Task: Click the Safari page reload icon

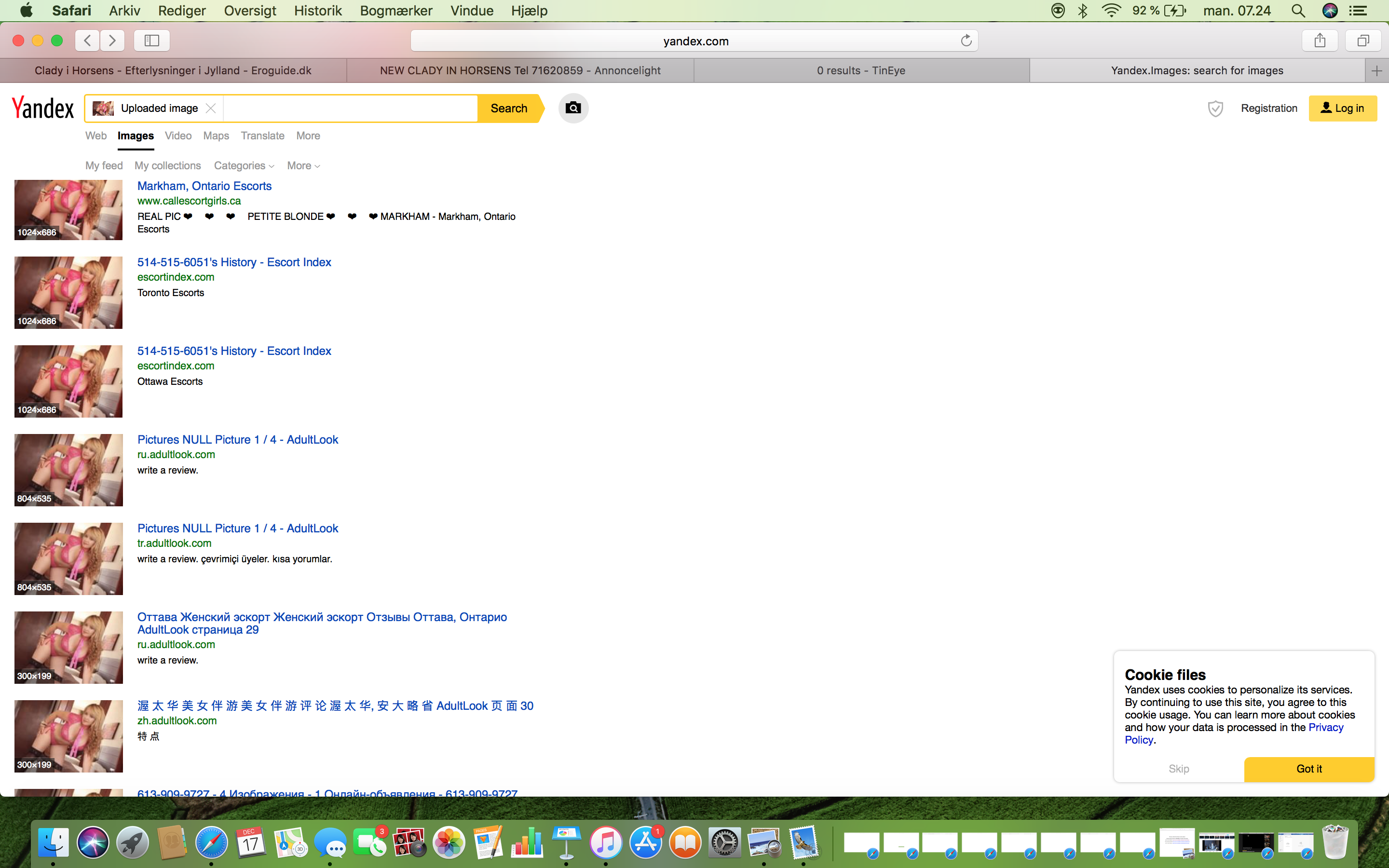Action: (x=966, y=41)
